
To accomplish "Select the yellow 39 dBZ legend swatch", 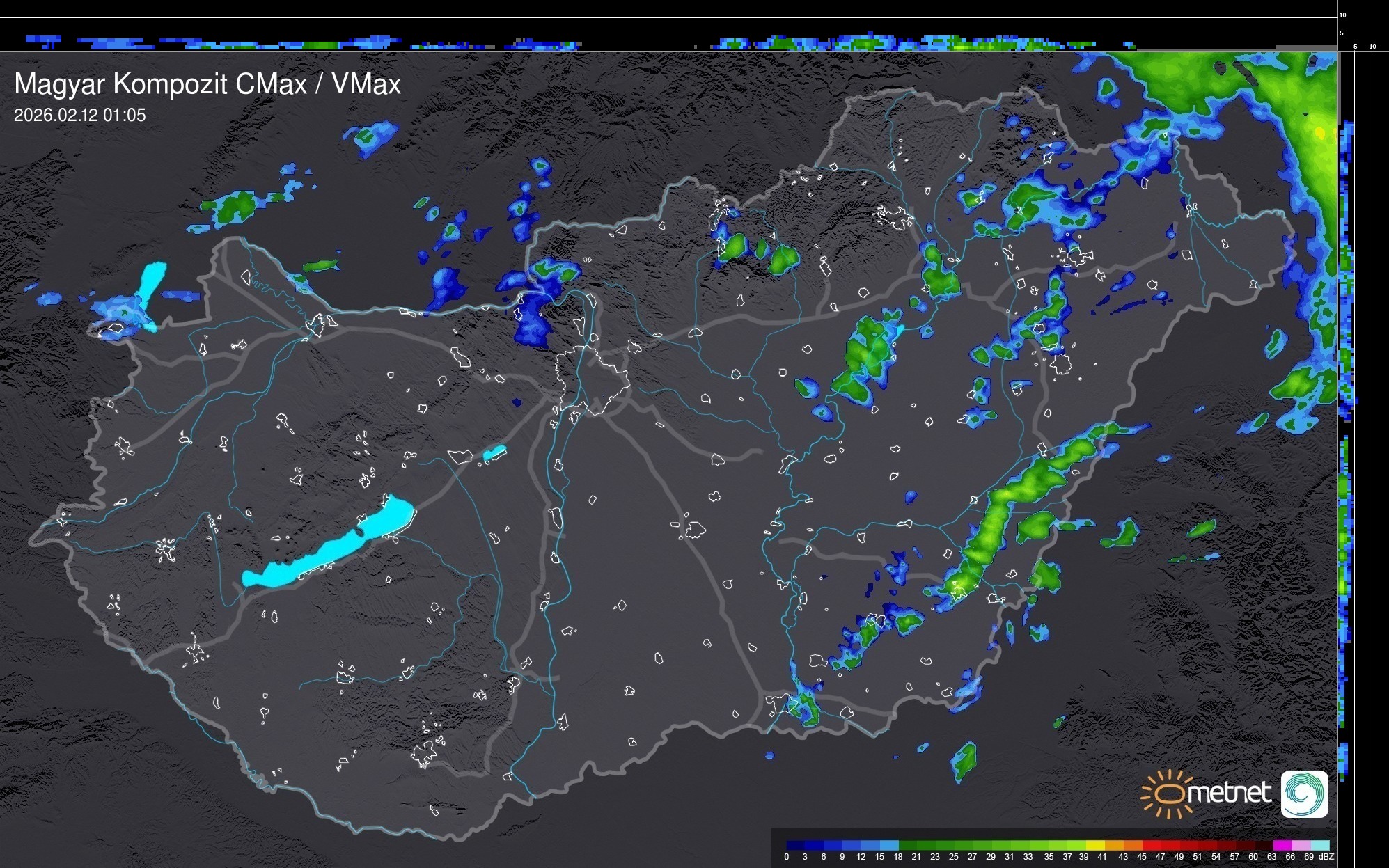I will click(x=1094, y=845).
